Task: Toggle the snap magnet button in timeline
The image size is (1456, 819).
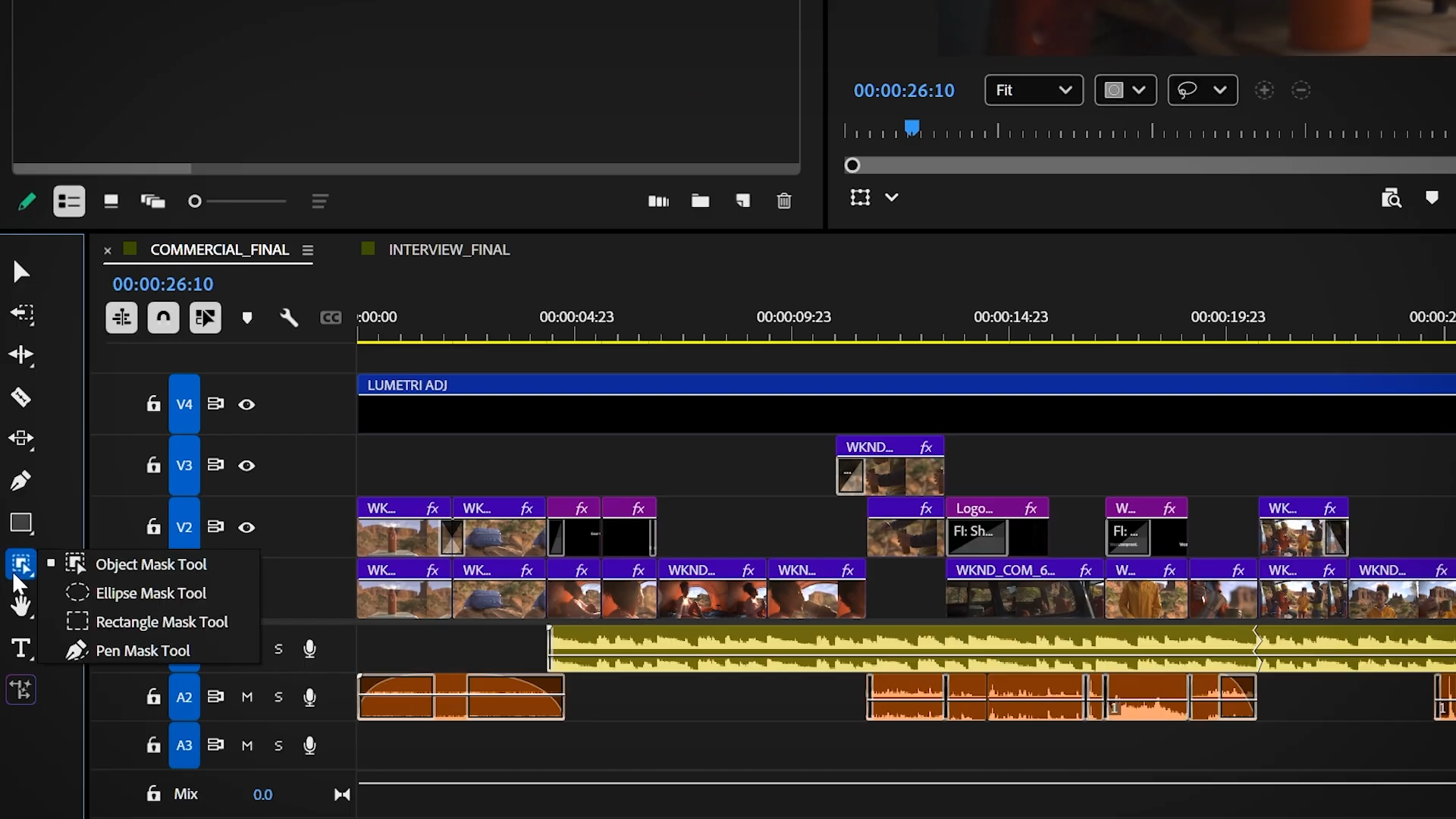Action: click(x=163, y=318)
